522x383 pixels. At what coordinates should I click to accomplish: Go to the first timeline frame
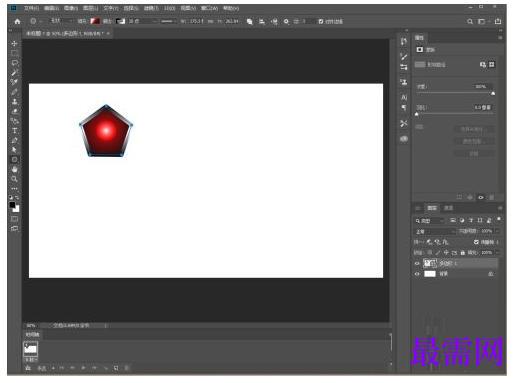tap(62, 368)
